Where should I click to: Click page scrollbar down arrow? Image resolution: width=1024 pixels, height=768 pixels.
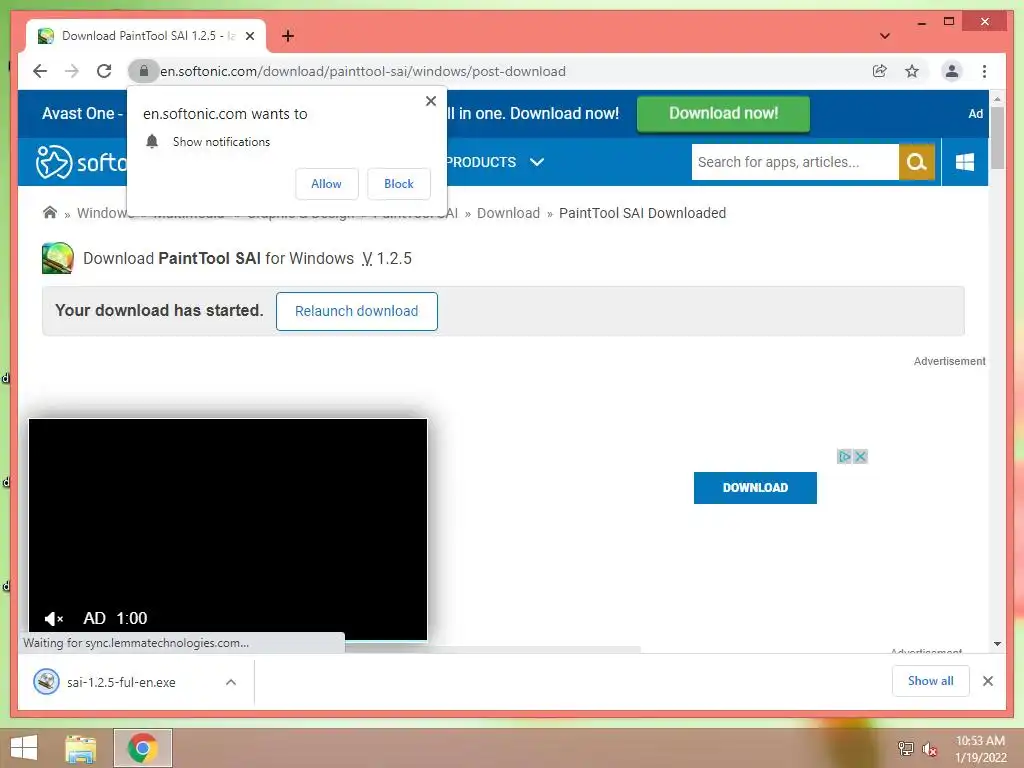point(997,644)
